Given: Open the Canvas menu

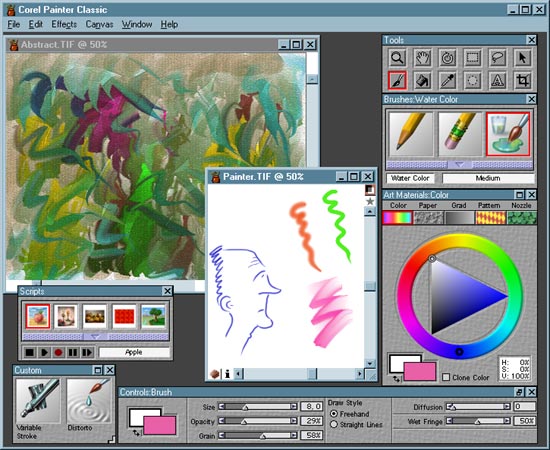Looking at the screenshot, I should pyautogui.click(x=99, y=25).
